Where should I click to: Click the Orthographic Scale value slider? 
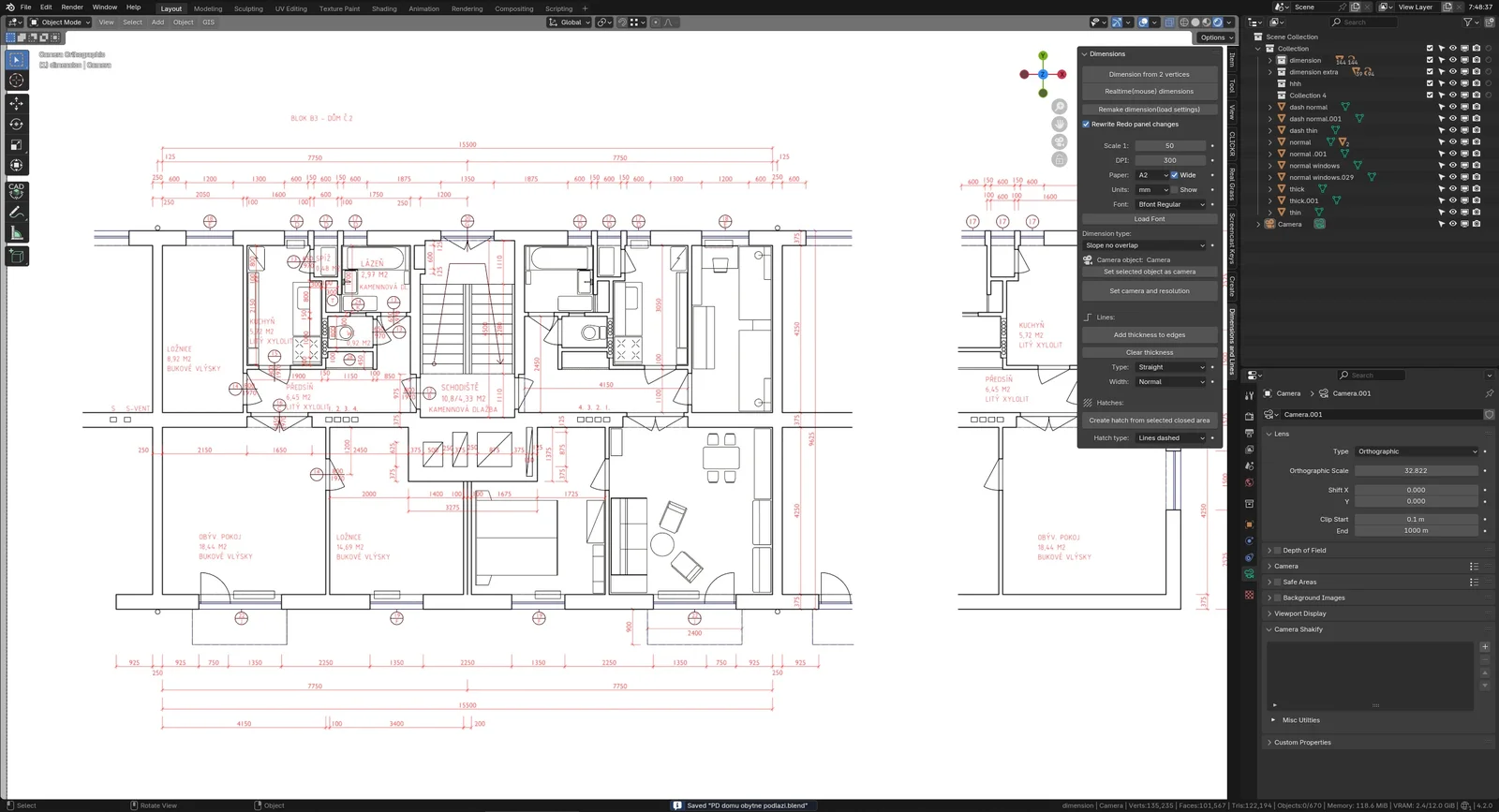tap(1416, 471)
